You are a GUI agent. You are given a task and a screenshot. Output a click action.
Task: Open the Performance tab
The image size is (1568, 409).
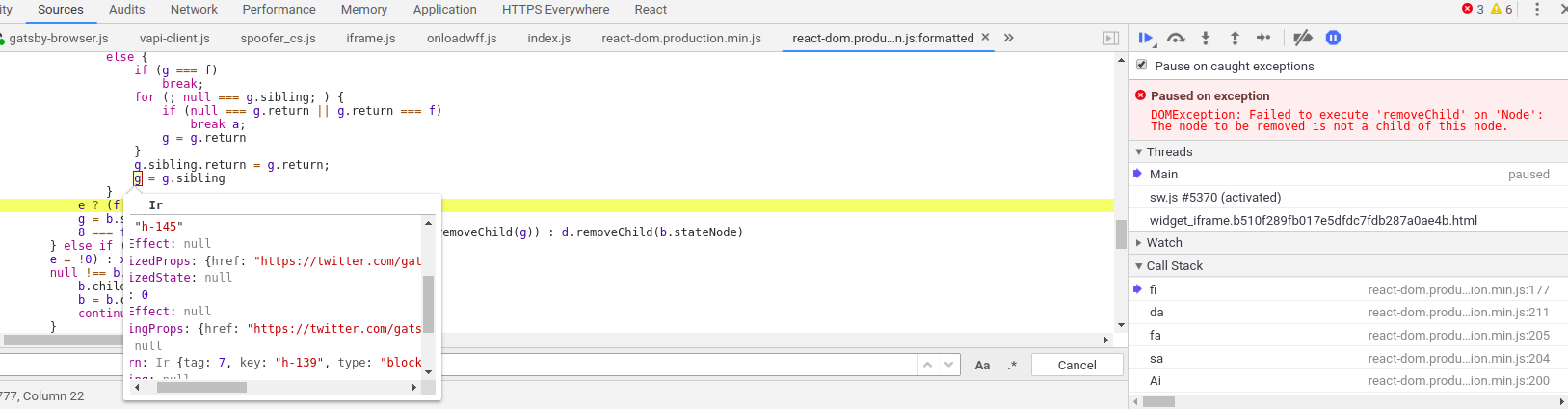pos(279,10)
